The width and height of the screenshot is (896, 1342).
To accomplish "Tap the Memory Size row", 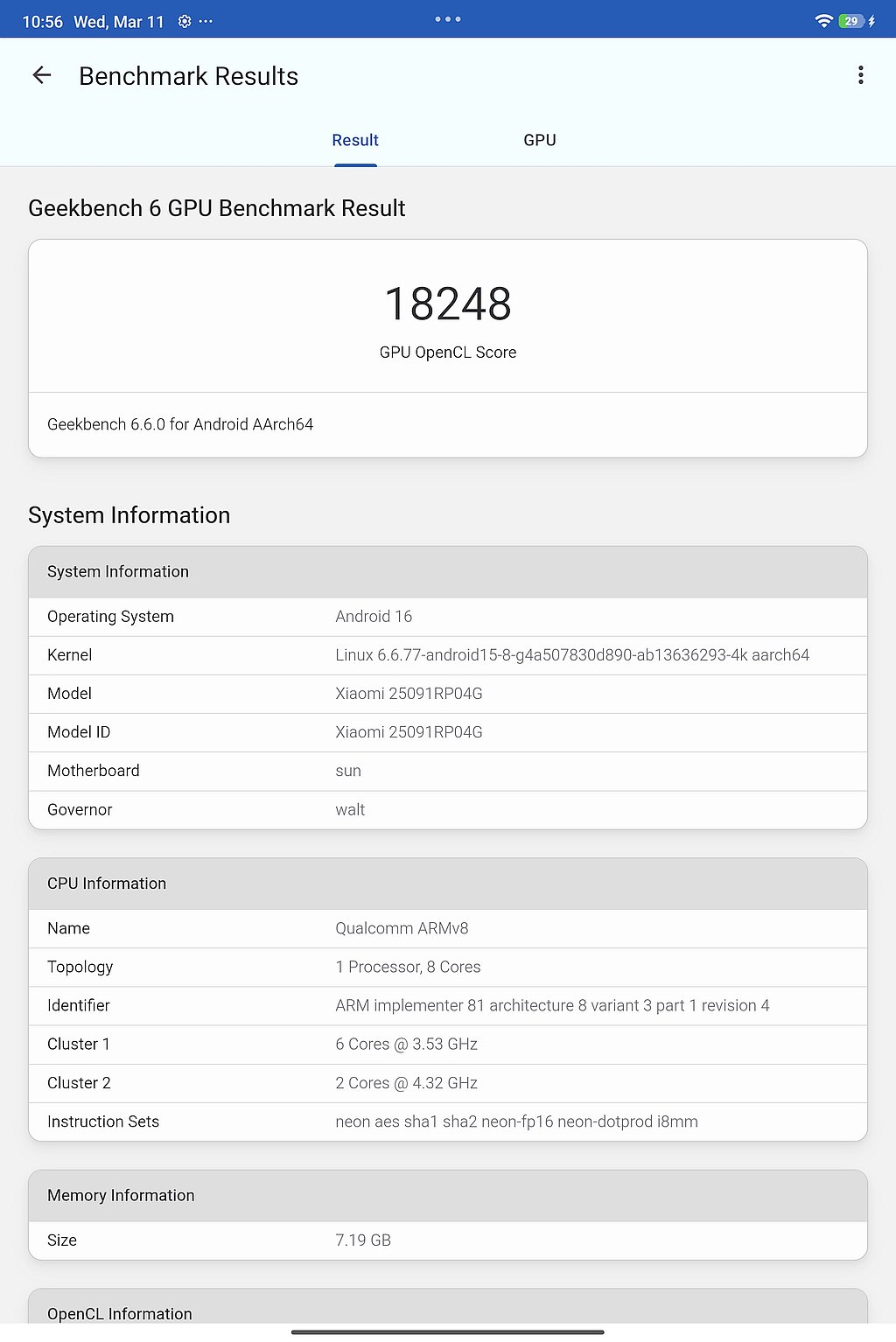I will pyautogui.click(x=448, y=1241).
